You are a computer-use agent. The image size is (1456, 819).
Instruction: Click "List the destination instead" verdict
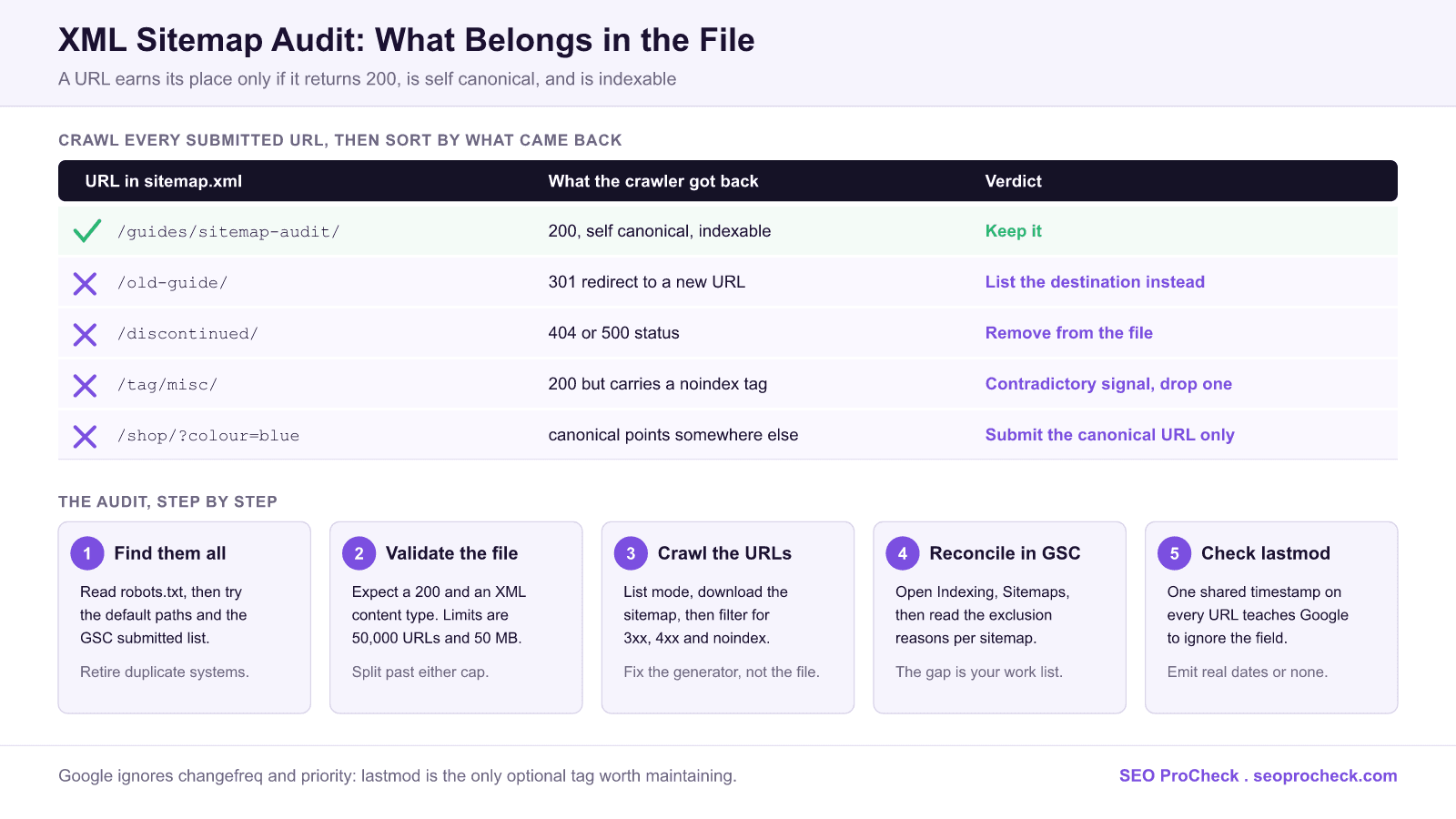pyautogui.click(x=1095, y=282)
